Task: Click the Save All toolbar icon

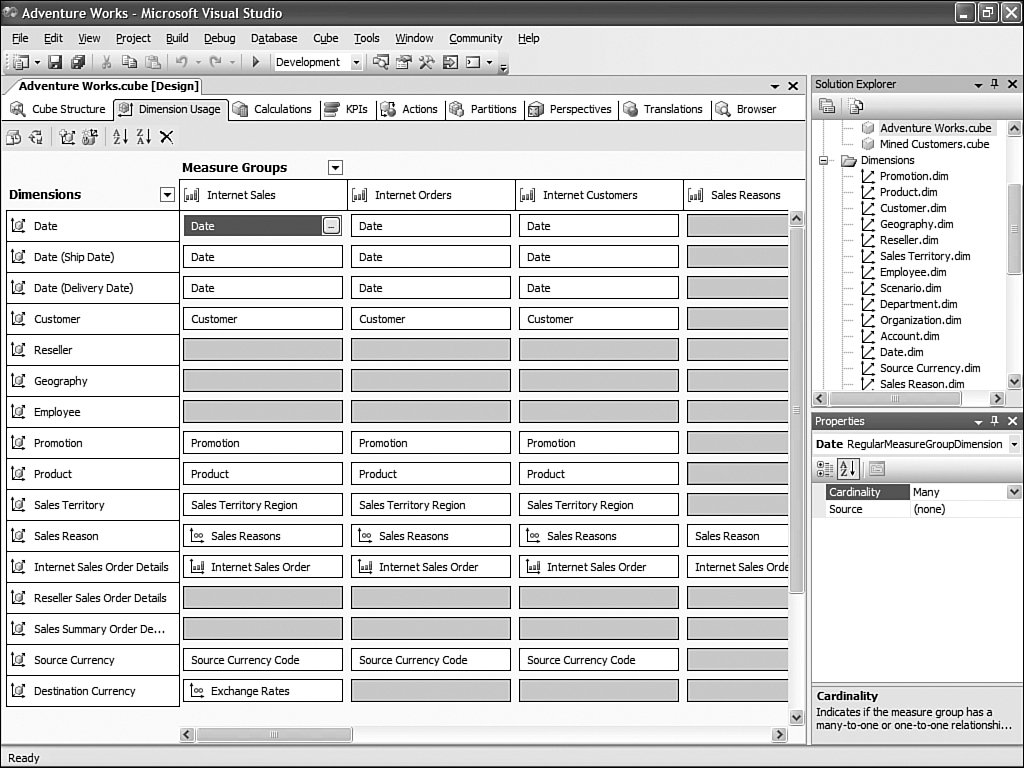Action: click(x=78, y=62)
